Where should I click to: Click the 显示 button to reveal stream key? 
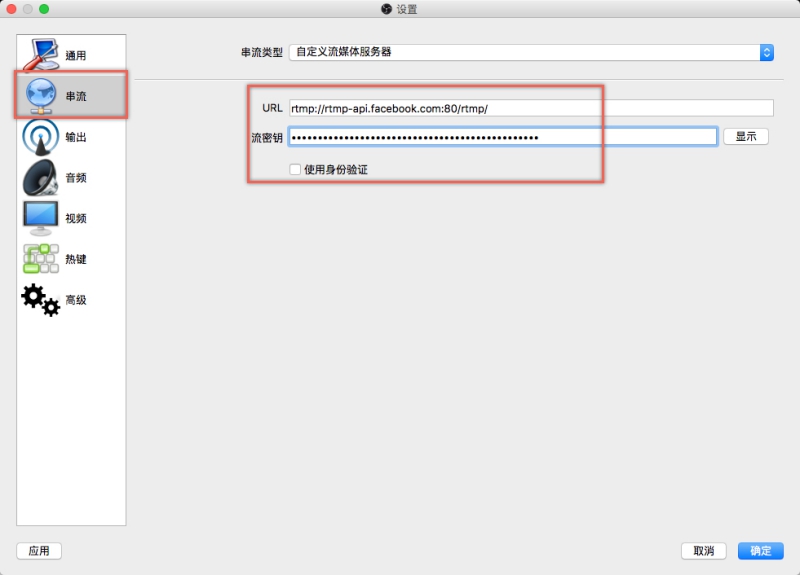pos(746,136)
